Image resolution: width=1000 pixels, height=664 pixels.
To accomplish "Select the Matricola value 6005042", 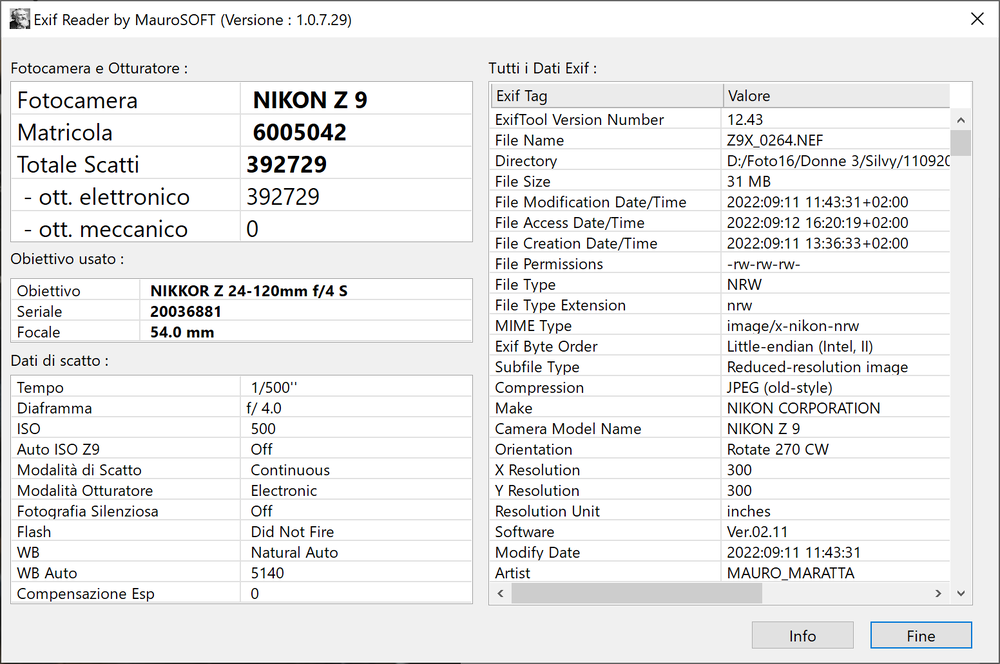I will (x=300, y=132).
